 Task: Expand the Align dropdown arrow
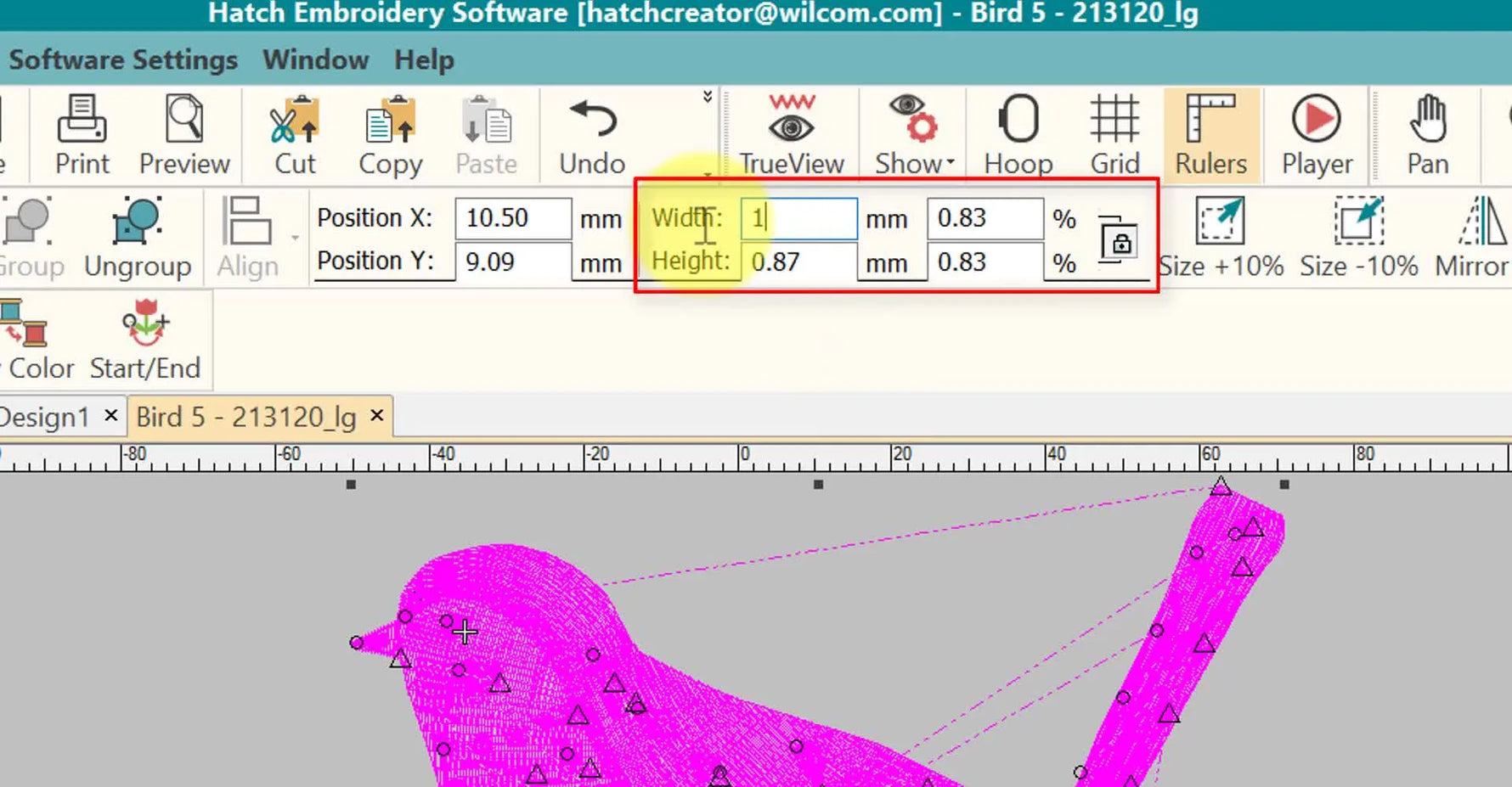pos(295,239)
